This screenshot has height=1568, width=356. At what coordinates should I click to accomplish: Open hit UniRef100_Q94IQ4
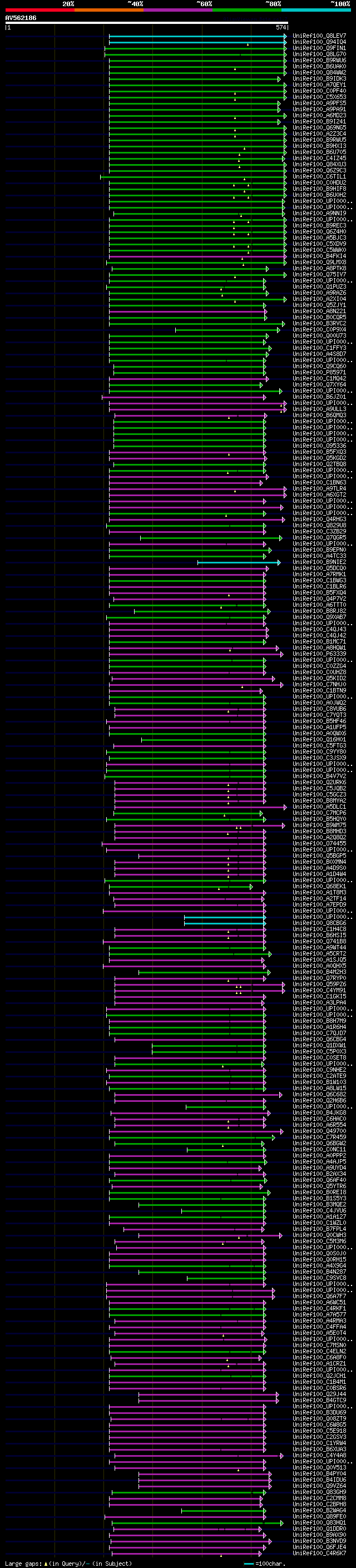click(x=319, y=42)
